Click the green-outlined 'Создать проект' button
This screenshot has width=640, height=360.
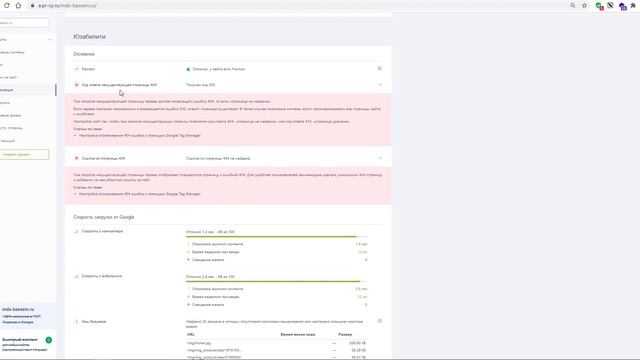(x=24, y=154)
